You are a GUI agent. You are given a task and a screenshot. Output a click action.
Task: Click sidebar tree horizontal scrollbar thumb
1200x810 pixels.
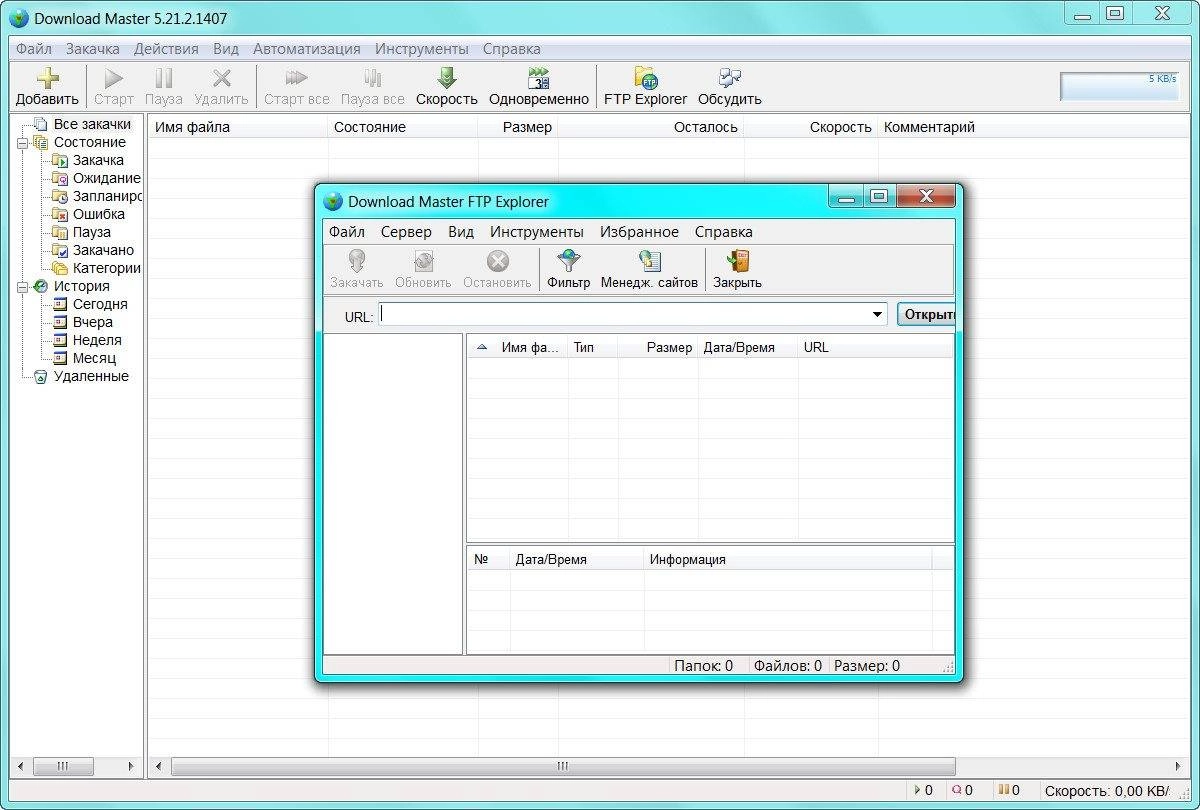pos(63,767)
